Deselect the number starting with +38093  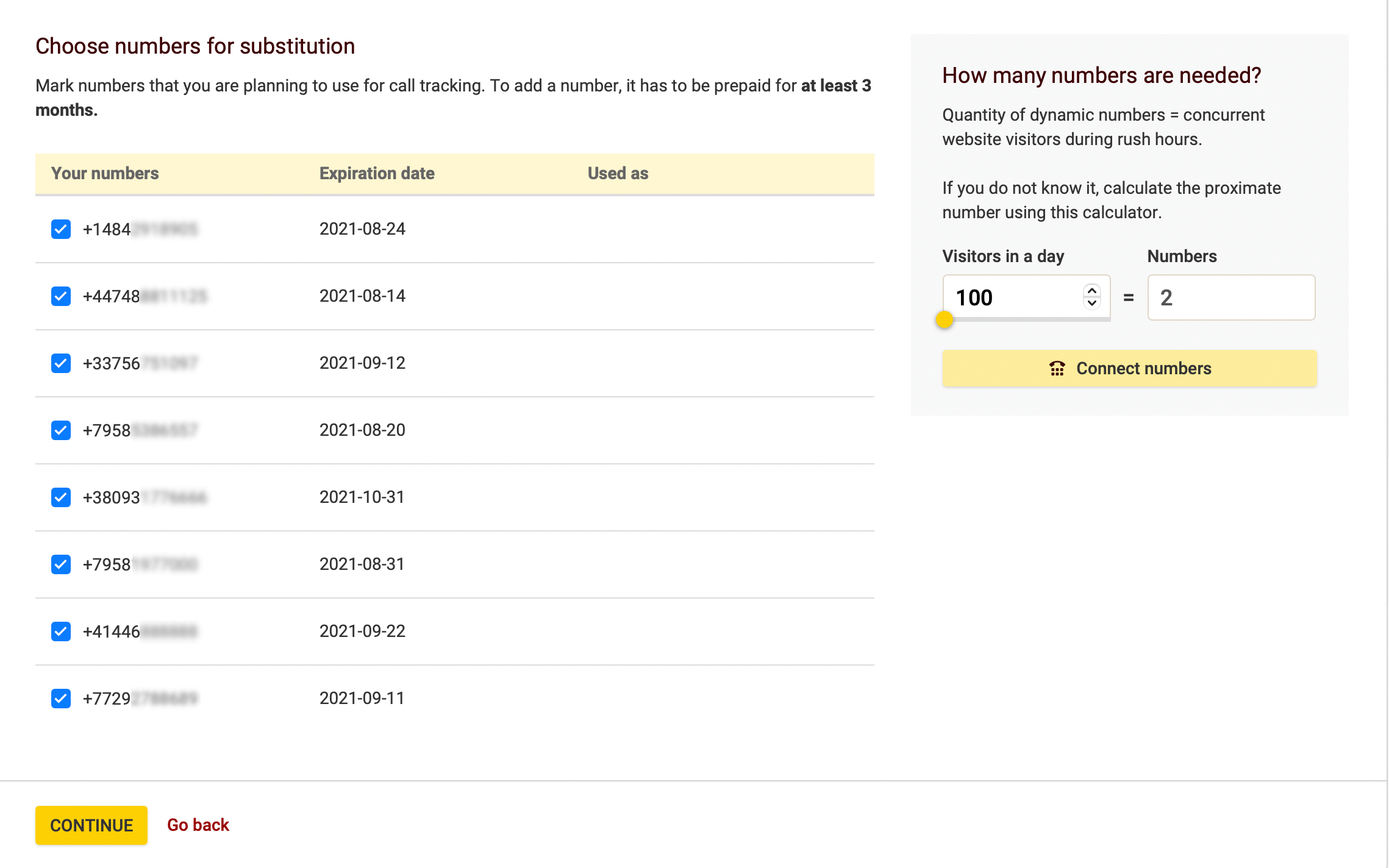[x=61, y=497]
